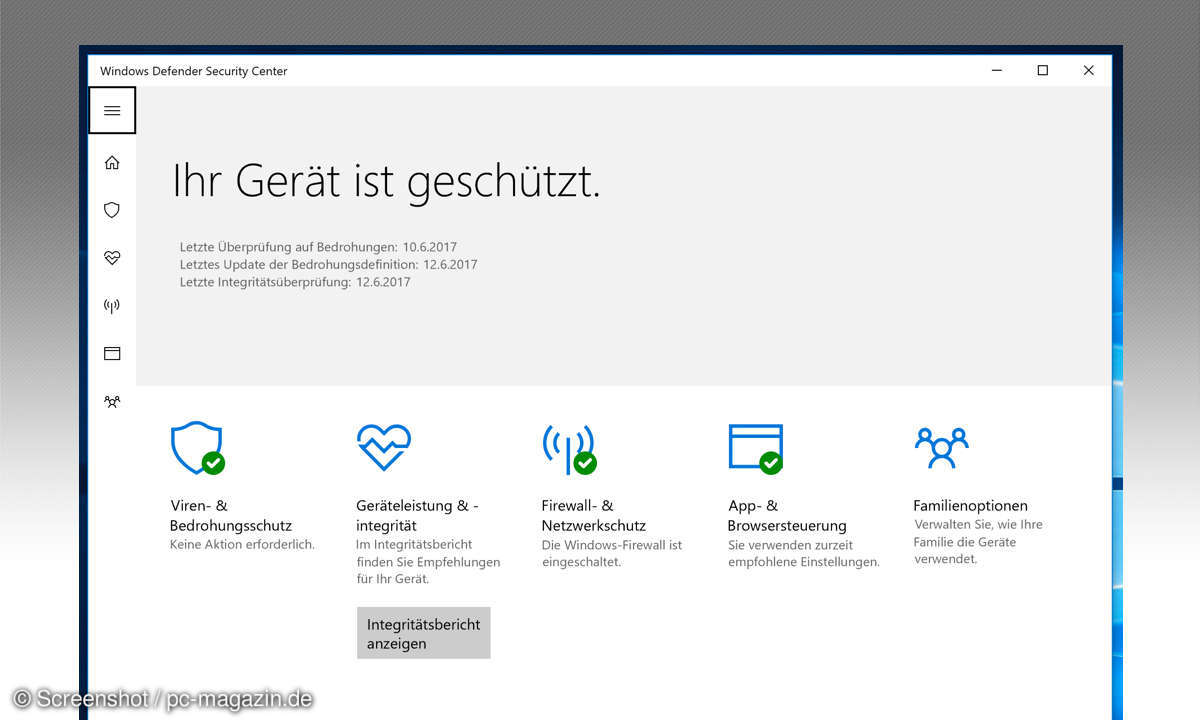Screen dimensions: 1200x720
Task: Open family options sidebar icon
Action: 112,401
